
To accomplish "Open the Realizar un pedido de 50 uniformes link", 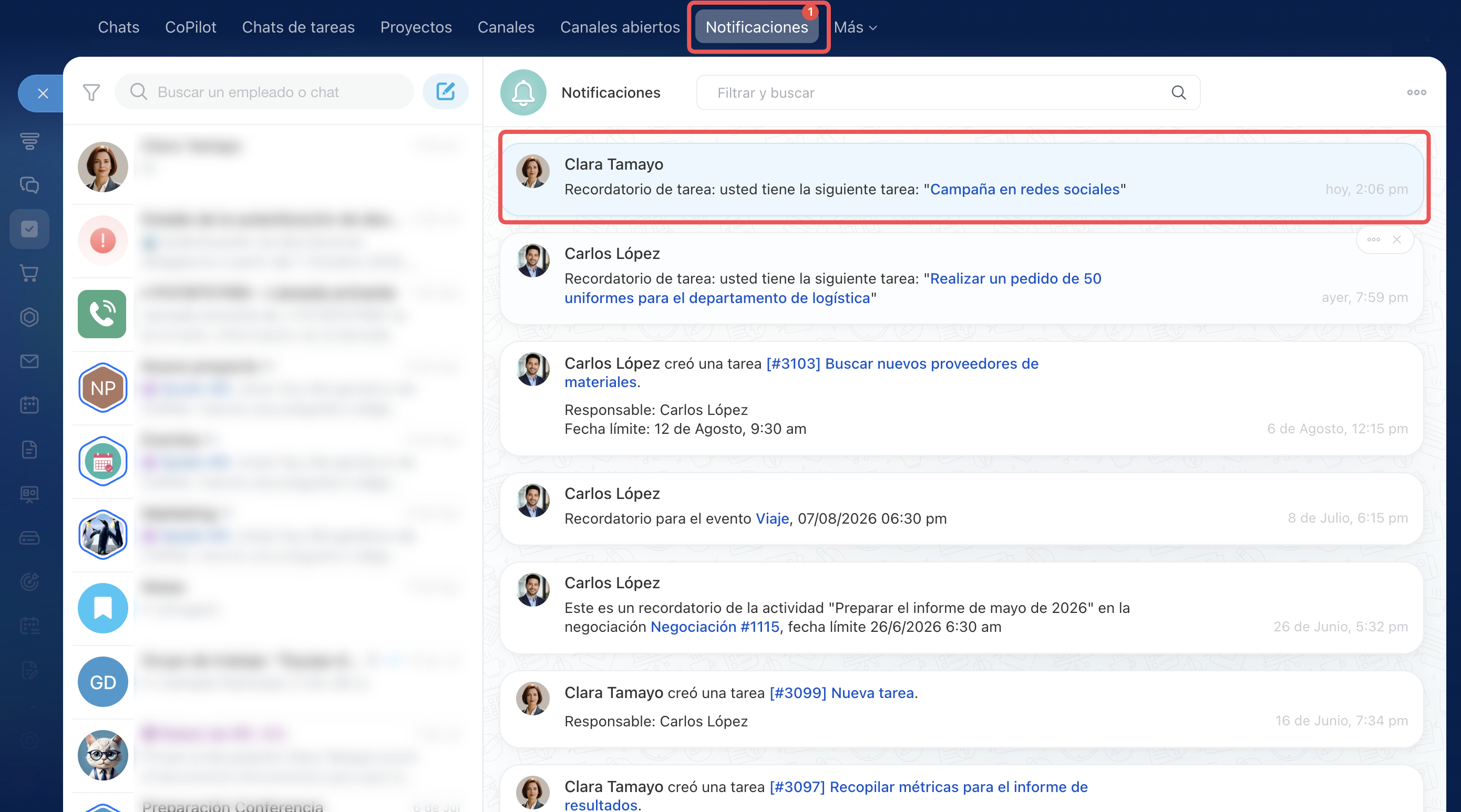I will point(832,288).
